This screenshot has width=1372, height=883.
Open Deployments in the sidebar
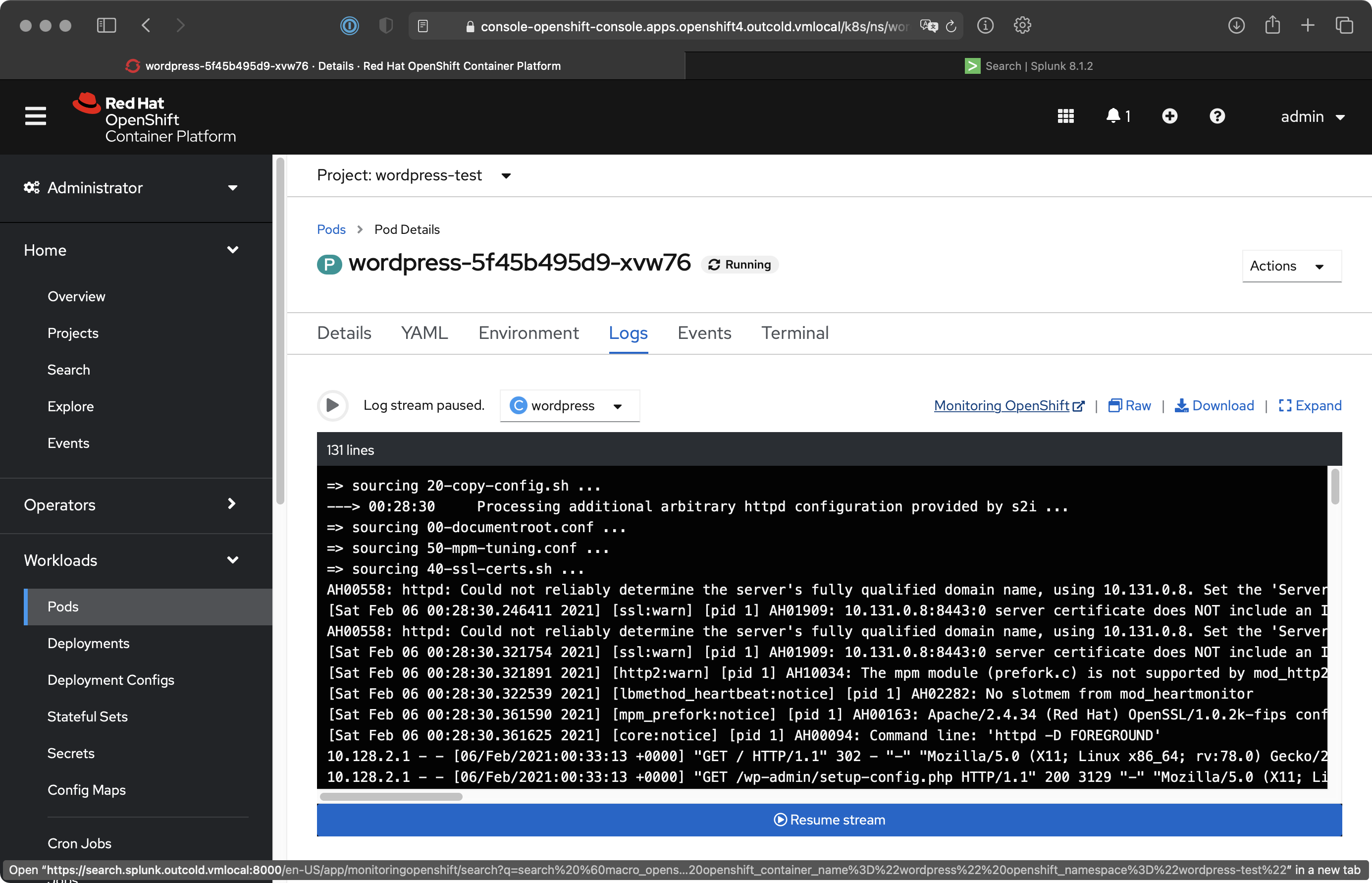(x=88, y=643)
